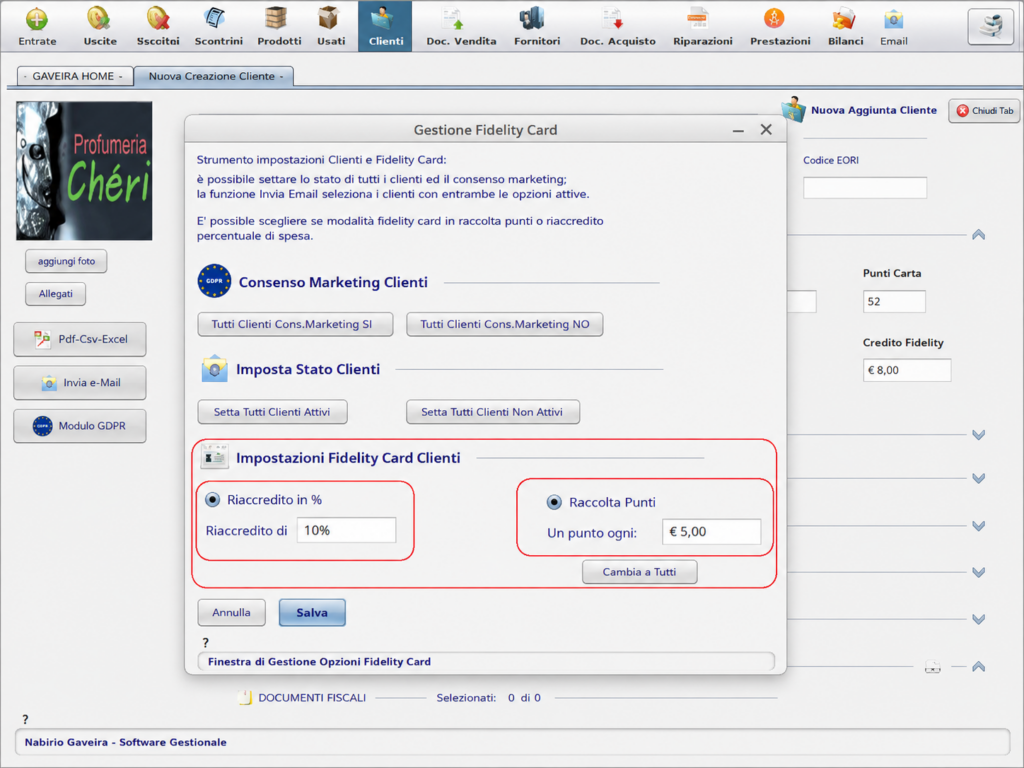
Task: Open the Prestazioni toolbar icon
Action: (780, 26)
